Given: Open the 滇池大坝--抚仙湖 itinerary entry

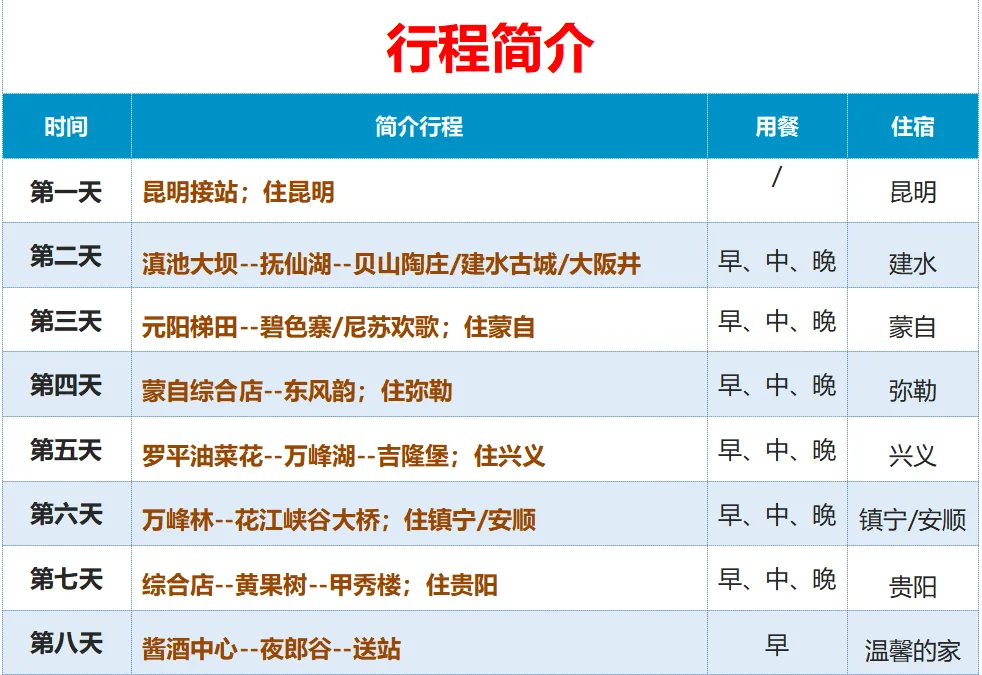Looking at the screenshot, I should (391, 264).
